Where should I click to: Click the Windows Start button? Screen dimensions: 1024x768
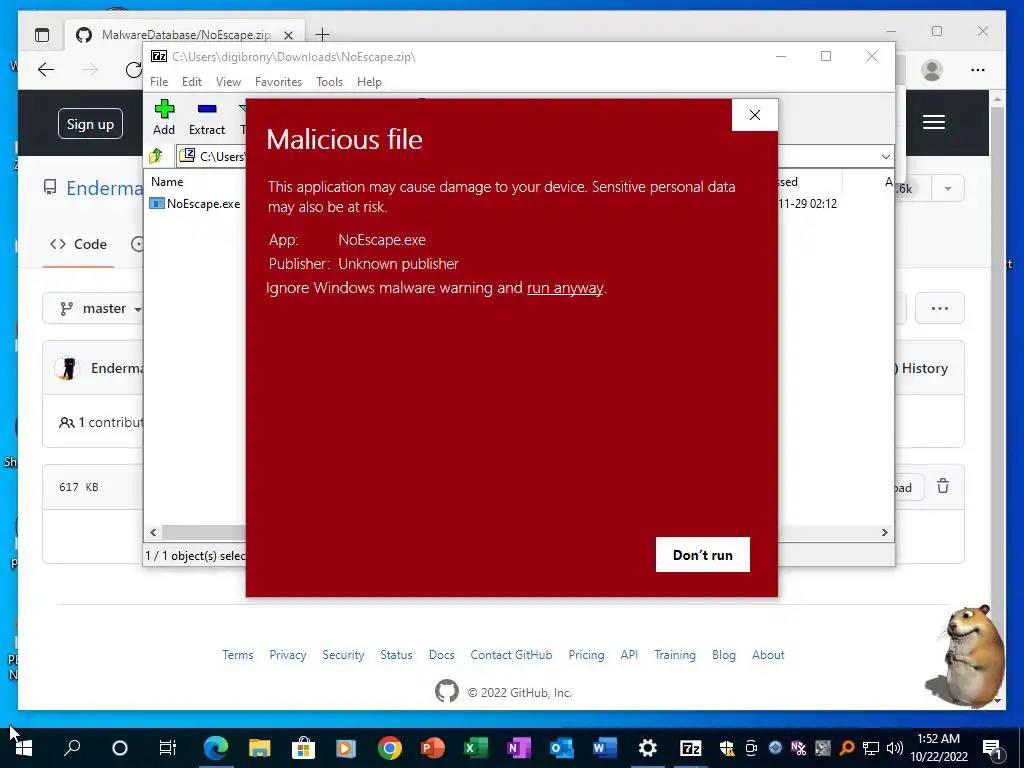[24, 748]
